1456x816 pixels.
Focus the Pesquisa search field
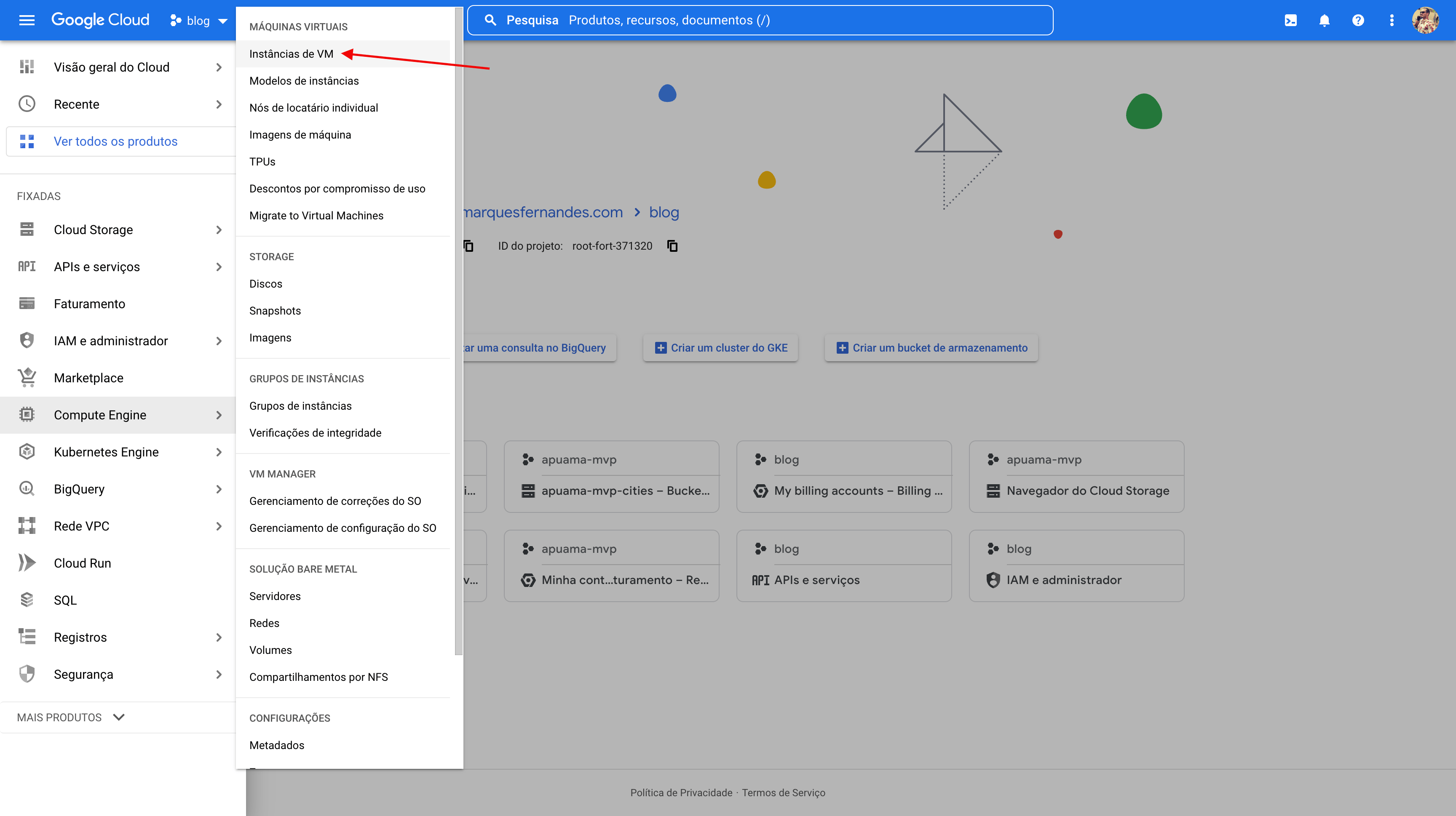pos(760,20)
